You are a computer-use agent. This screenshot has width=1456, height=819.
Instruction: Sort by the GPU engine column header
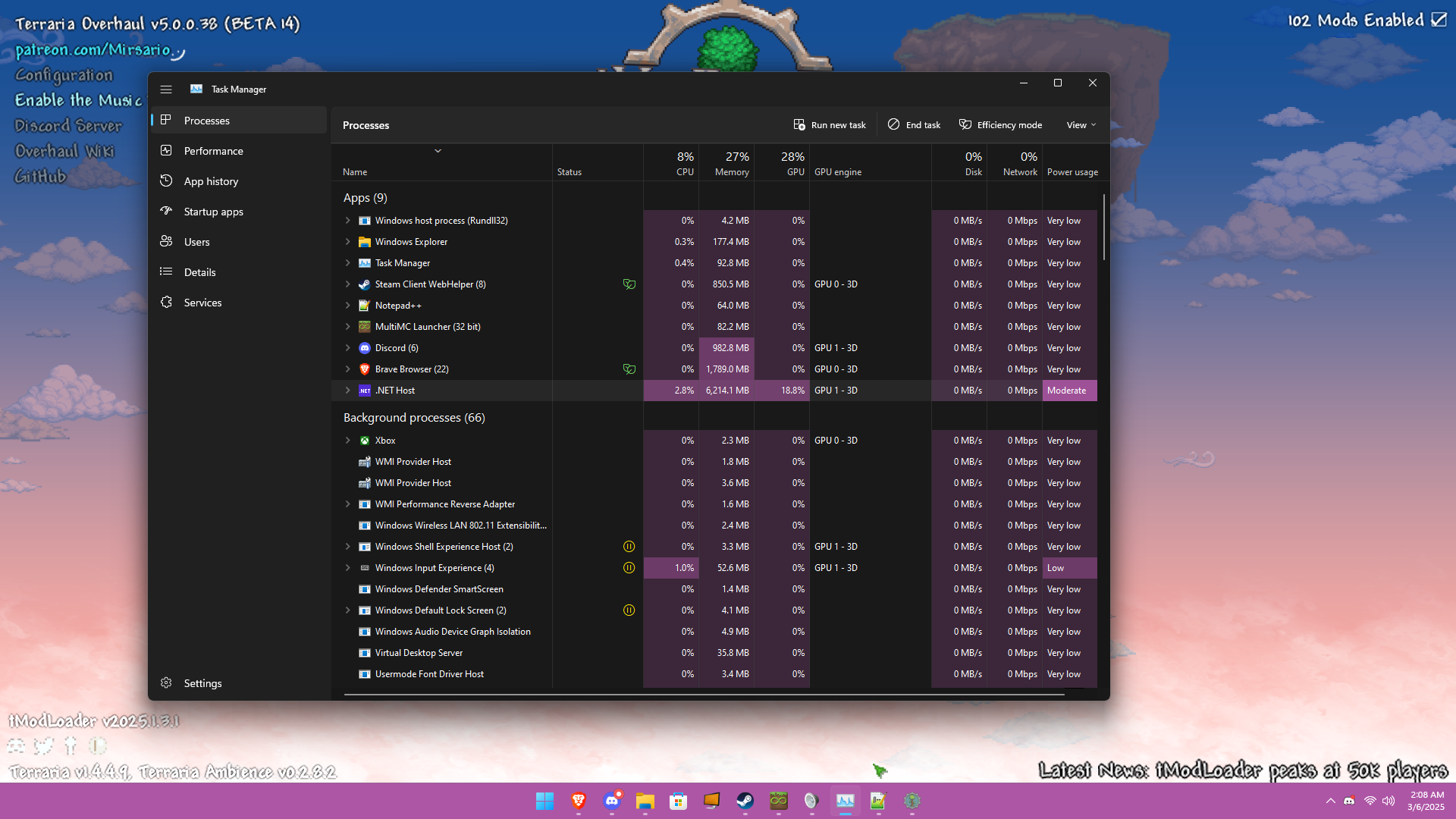click(x=870, y=162)
